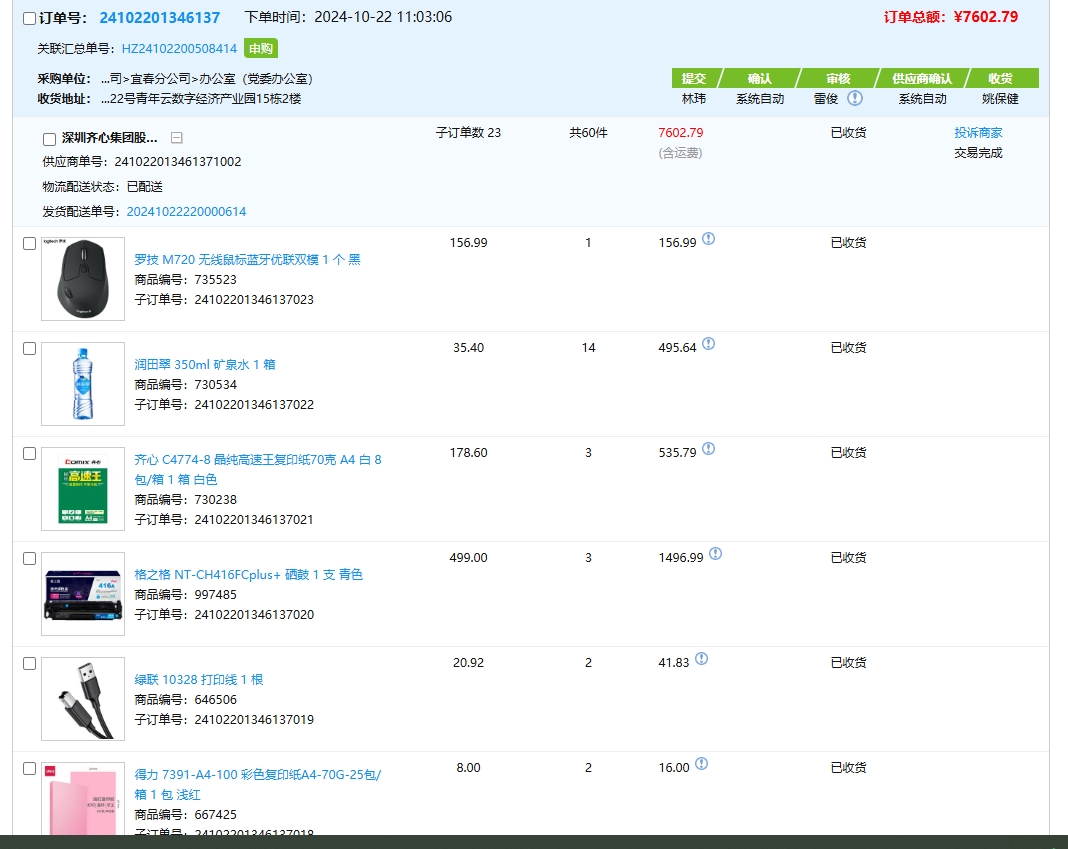Click the text 子订单数 23
Viewport: 1068px width, 849px height.
coord(469,132)
